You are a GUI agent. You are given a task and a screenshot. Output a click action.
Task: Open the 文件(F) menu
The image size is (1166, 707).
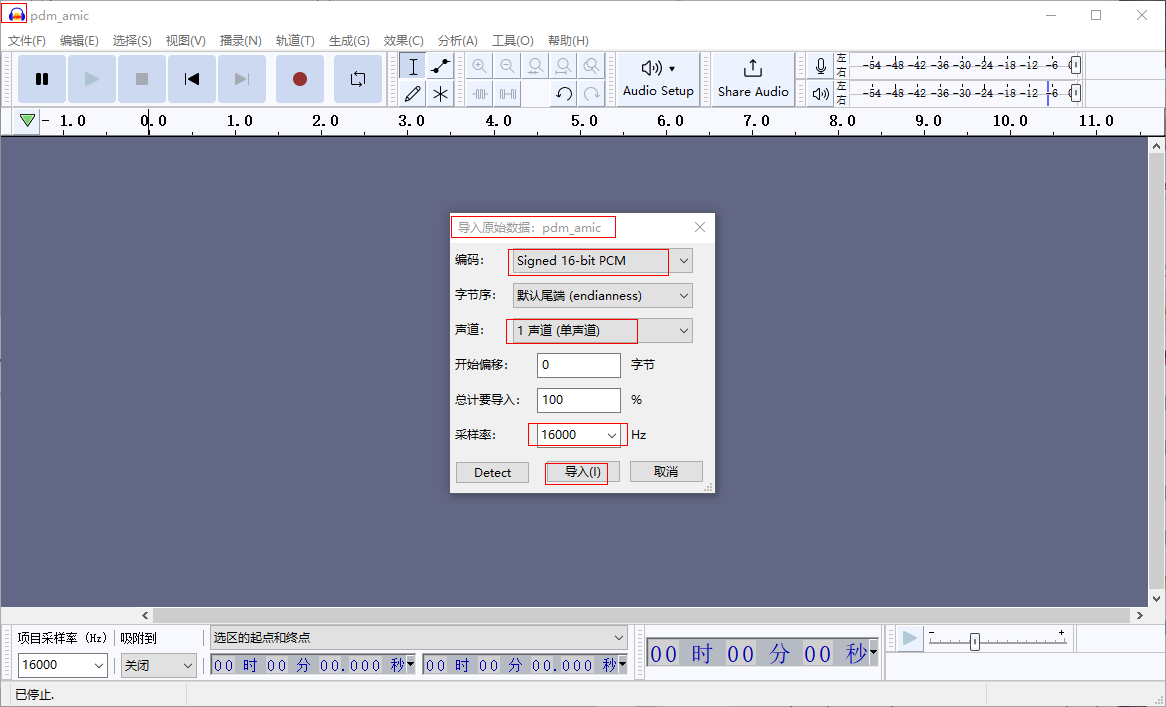pos(27,41)
